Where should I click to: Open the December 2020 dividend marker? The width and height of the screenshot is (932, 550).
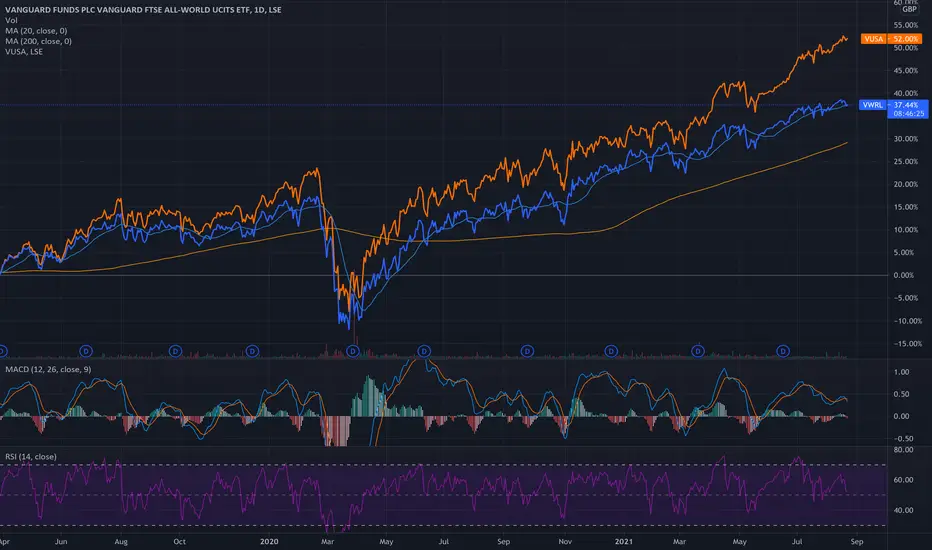coord(611,351)
